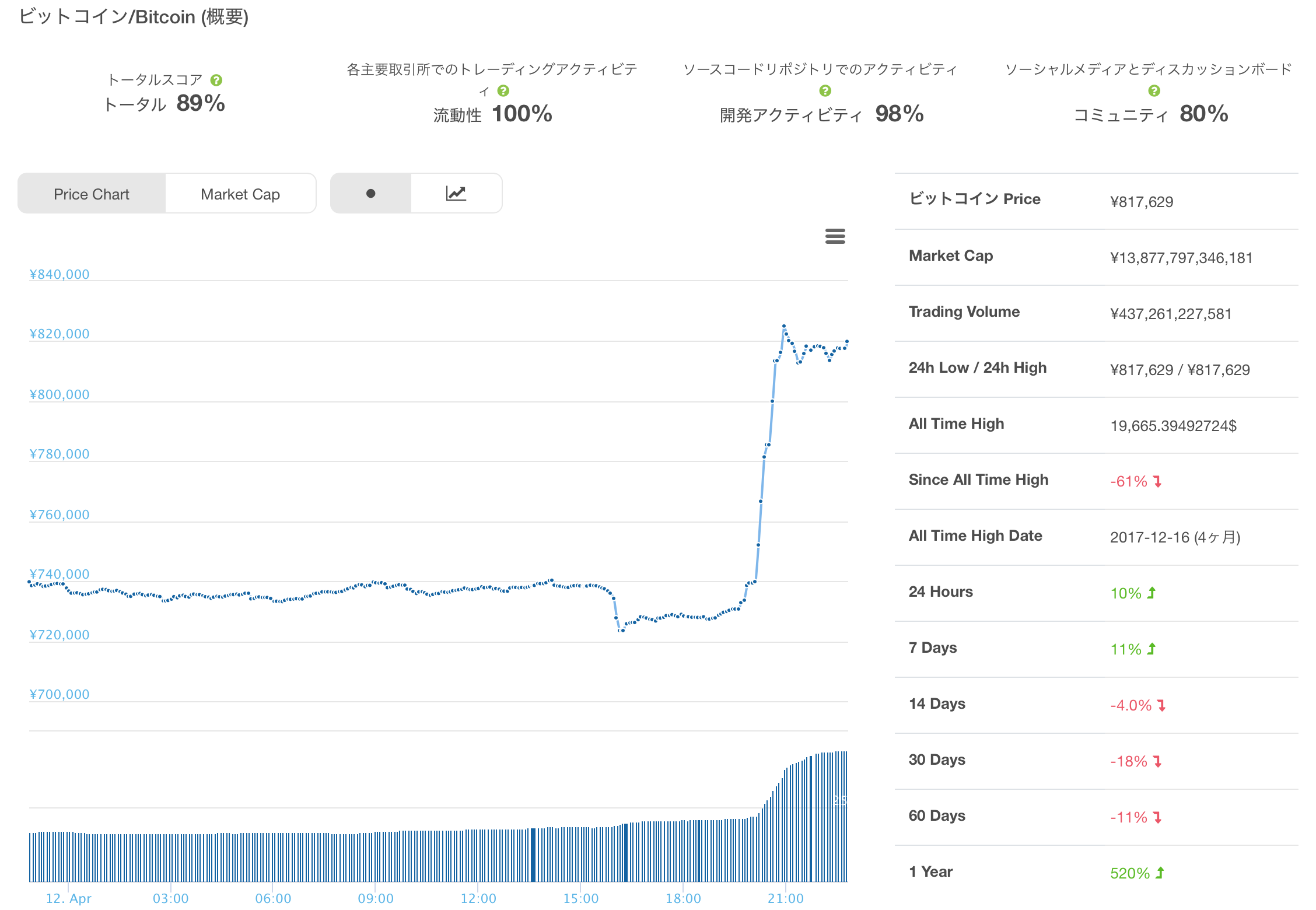Click help icon for source code repository activity

pos(825,90)
